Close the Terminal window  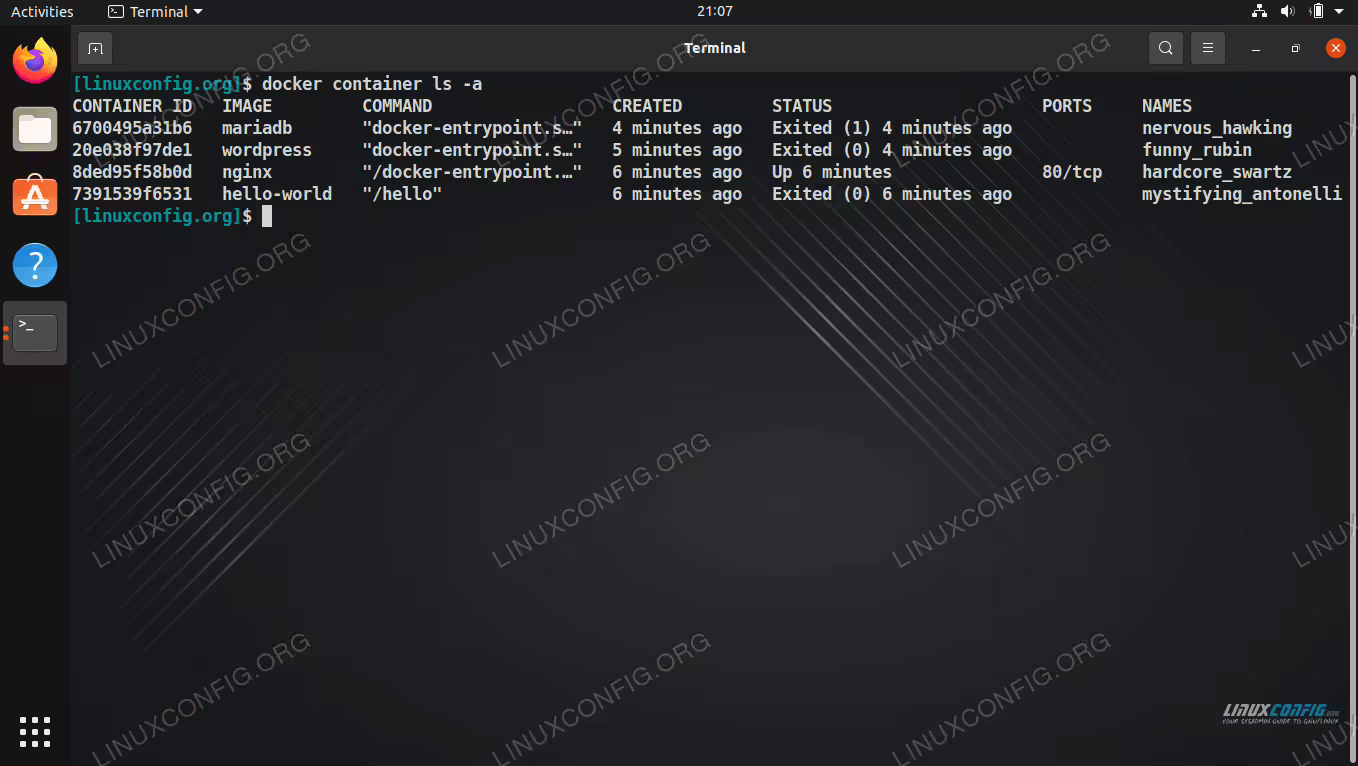(x=1336, y=48)
